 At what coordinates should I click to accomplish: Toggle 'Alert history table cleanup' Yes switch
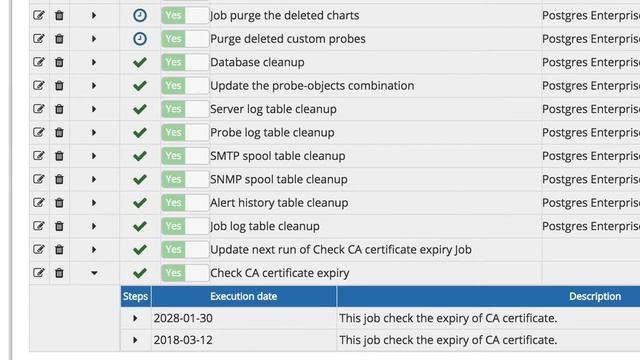tap(185, 202)
